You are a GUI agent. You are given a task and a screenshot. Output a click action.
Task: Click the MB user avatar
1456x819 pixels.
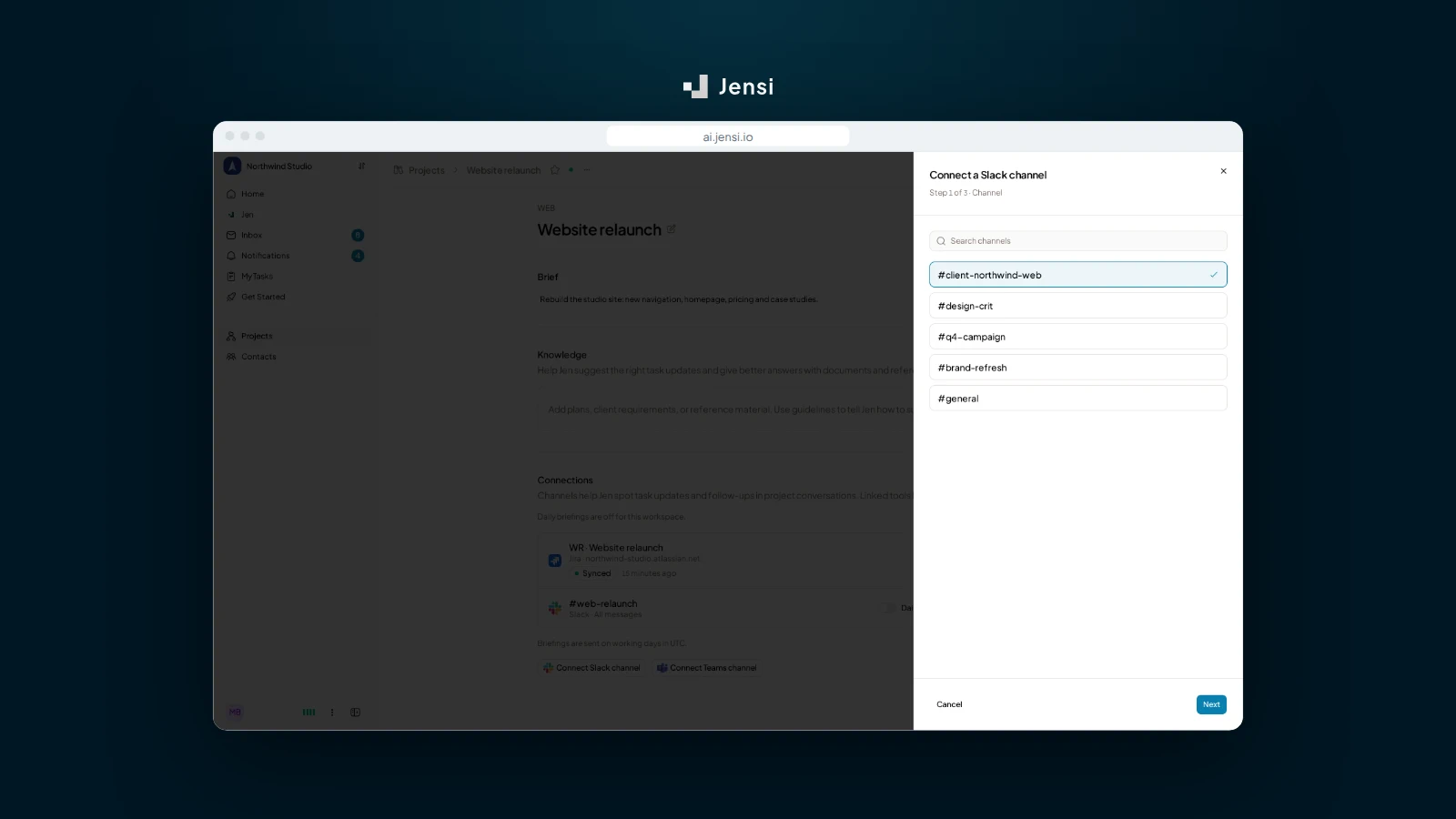click(x=235, y=712)
